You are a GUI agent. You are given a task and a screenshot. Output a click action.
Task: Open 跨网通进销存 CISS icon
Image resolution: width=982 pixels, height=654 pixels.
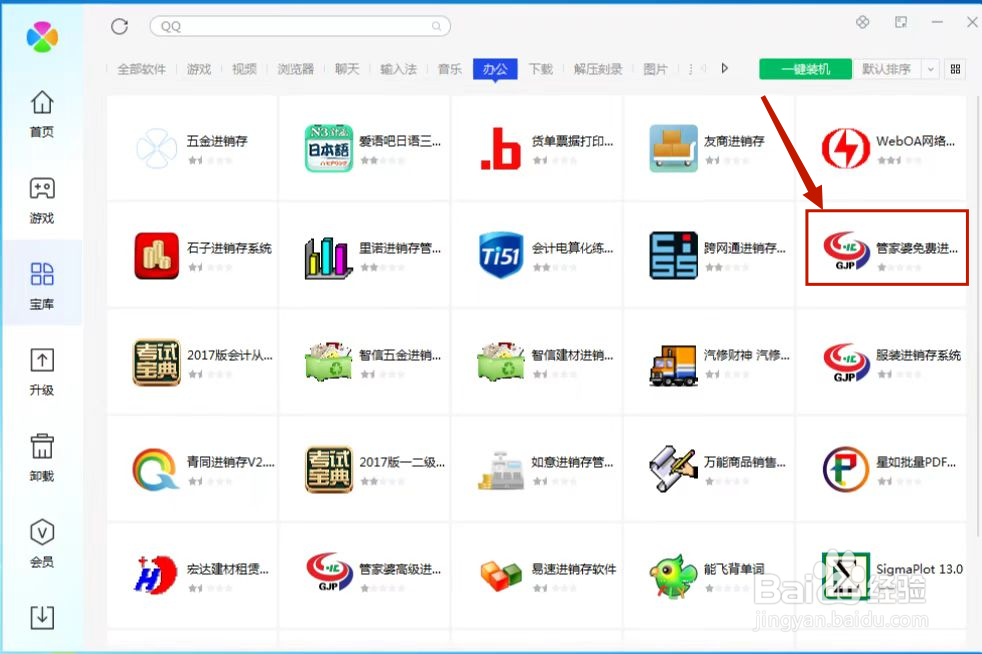point(673,256)
